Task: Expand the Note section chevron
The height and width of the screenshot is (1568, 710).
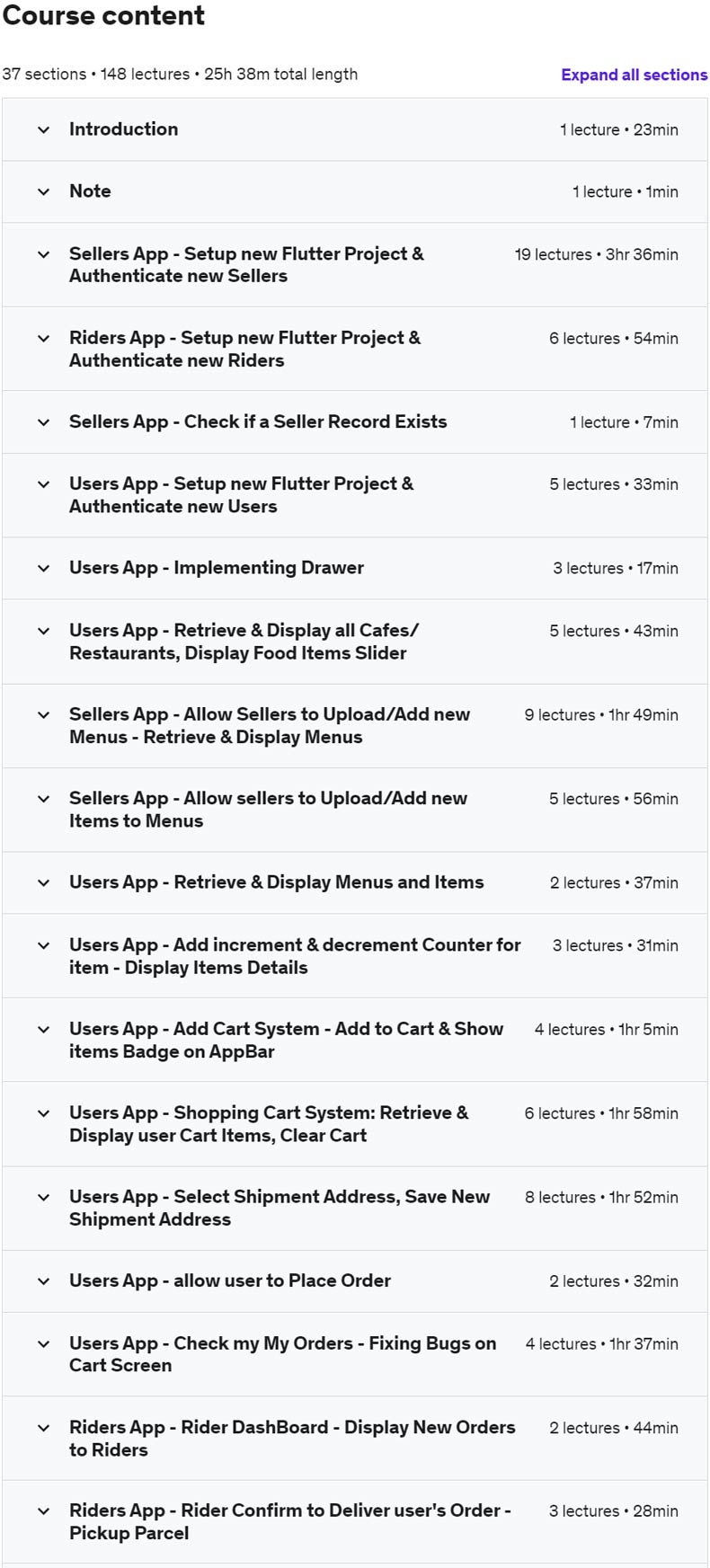Action: coord(44,191)
